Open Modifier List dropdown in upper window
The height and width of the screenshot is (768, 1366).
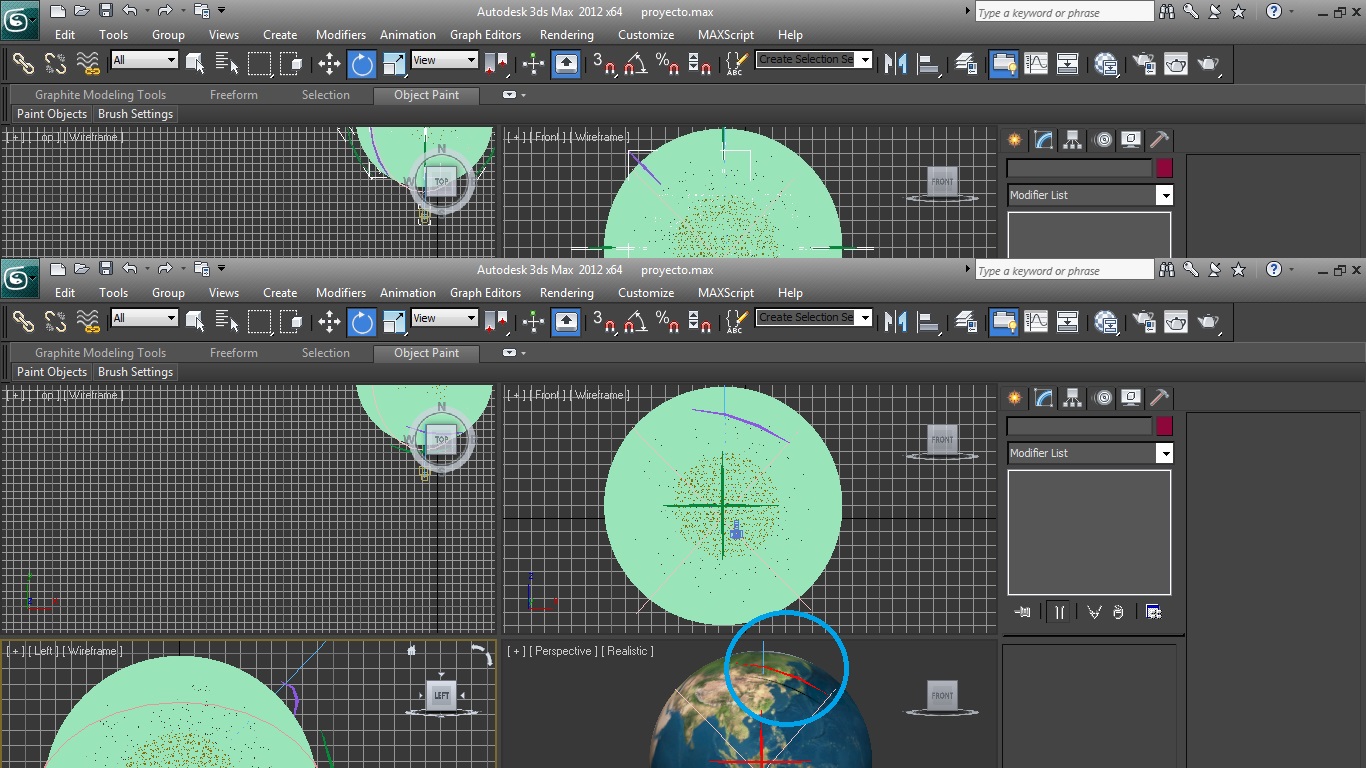click(x=1164, y=195)
